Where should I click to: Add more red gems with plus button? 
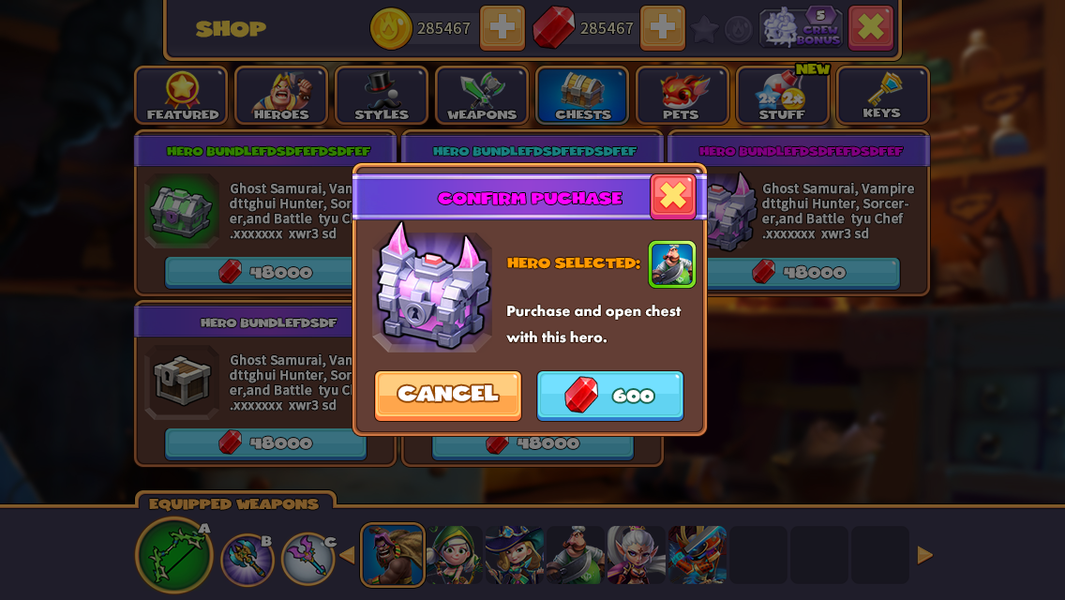click(662, 28)
